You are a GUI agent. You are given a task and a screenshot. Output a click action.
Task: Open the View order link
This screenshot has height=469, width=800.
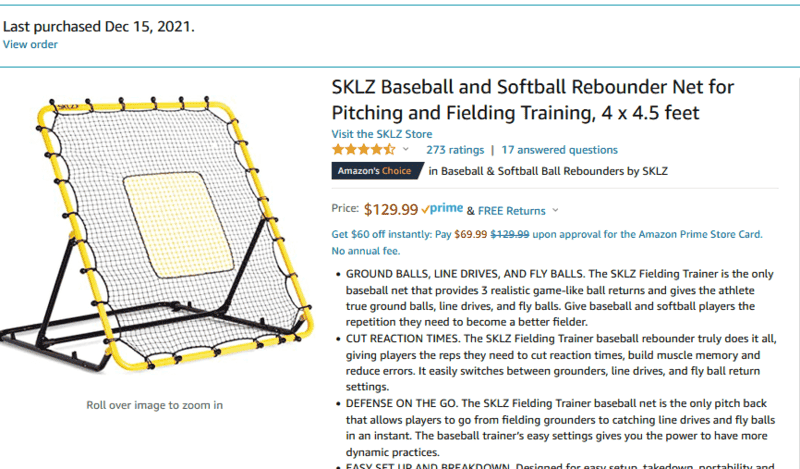(30, 44)
